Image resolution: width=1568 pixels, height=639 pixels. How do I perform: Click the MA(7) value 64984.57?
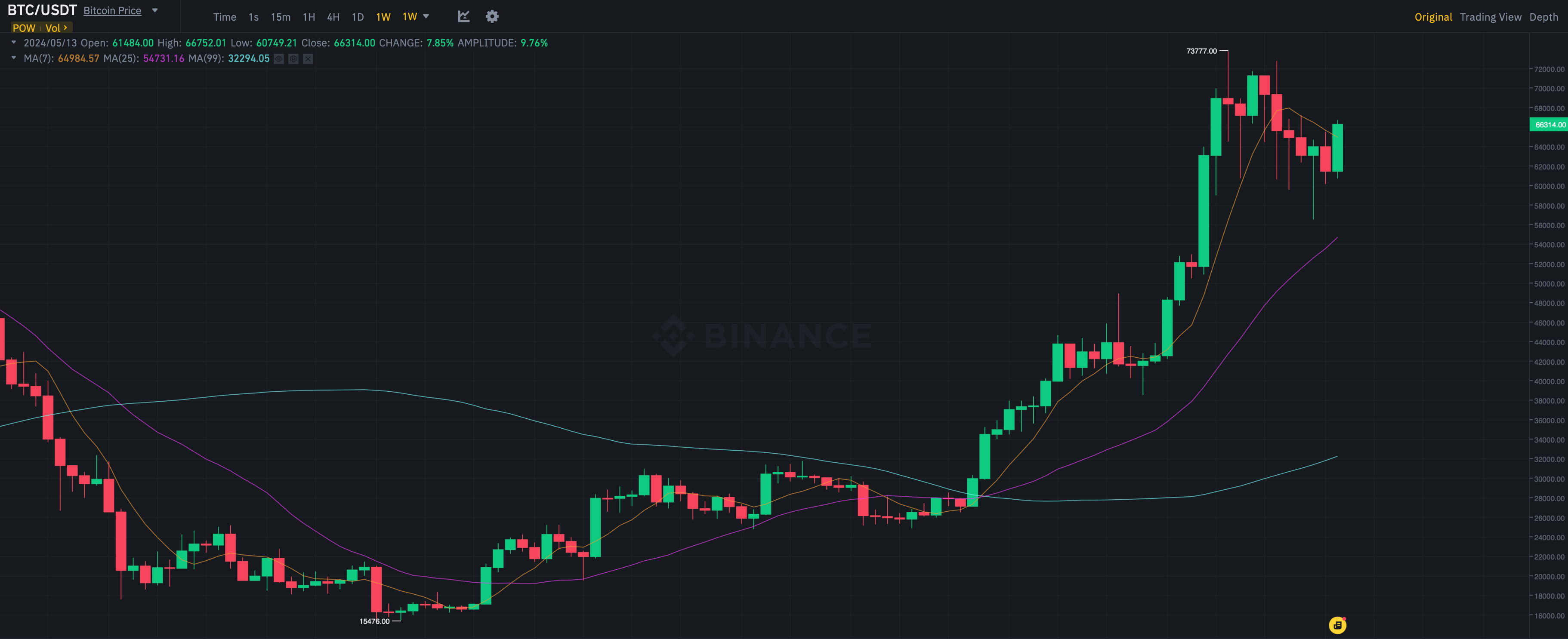[78, 58]
